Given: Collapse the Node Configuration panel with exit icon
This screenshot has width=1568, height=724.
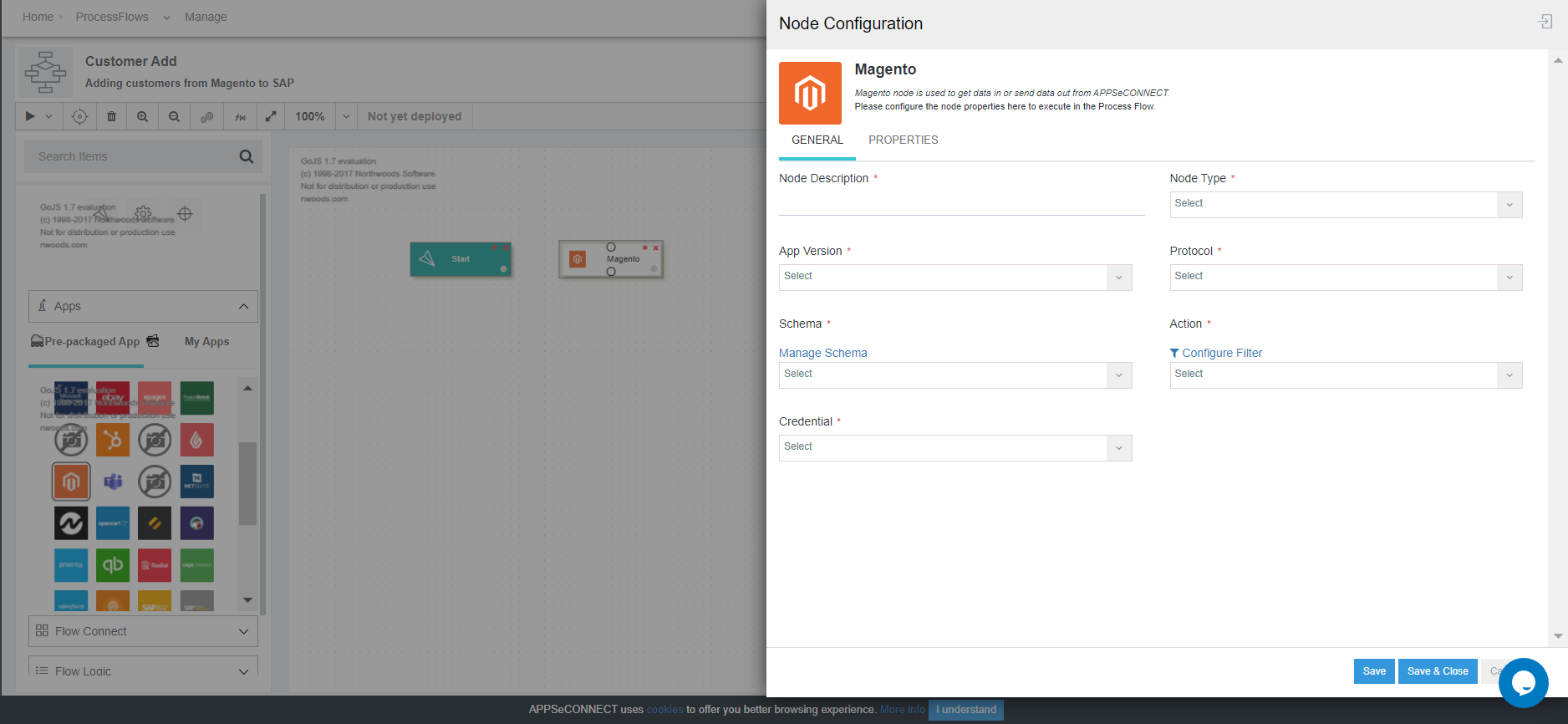Looking at the screenshot, I should point(1545,22).
